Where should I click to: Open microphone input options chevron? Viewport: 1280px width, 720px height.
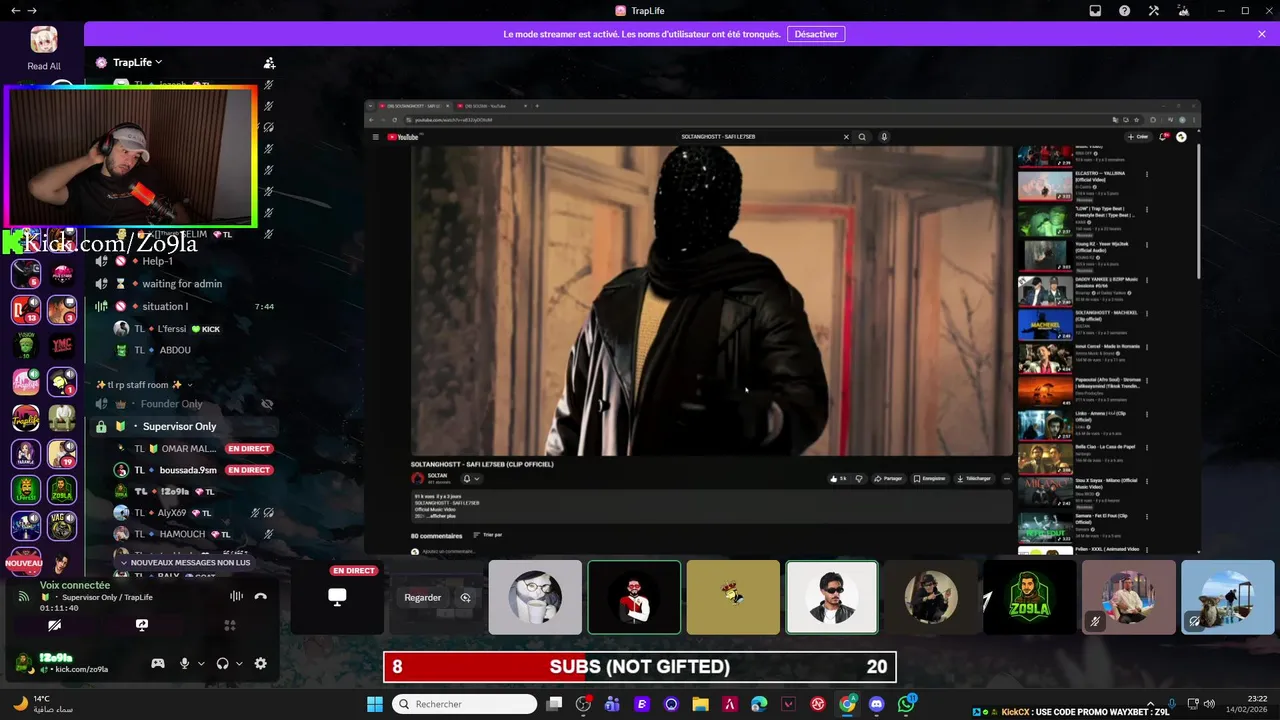point(201,663)
